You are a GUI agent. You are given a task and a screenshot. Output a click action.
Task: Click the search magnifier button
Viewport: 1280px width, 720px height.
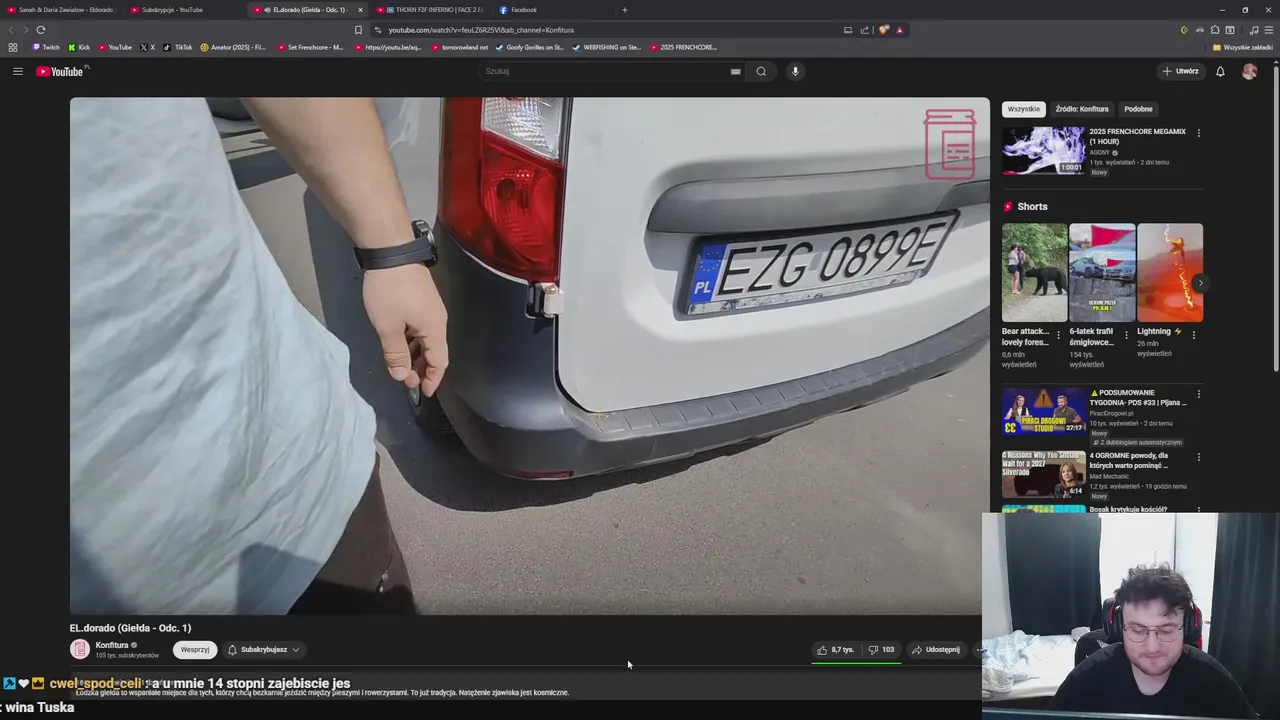click(761, 71)
